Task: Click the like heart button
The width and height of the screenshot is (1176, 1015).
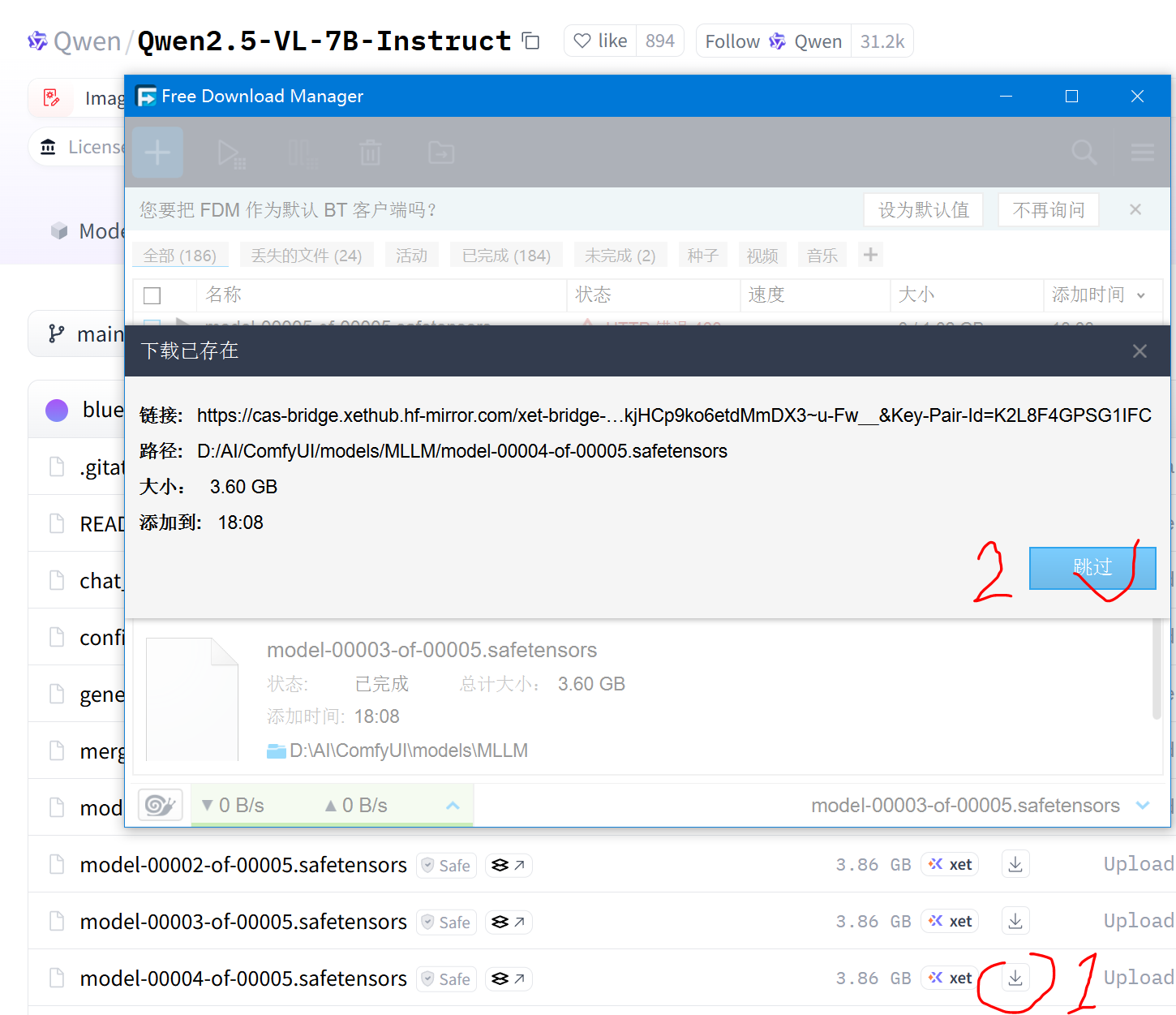Action: pos(600,41)
